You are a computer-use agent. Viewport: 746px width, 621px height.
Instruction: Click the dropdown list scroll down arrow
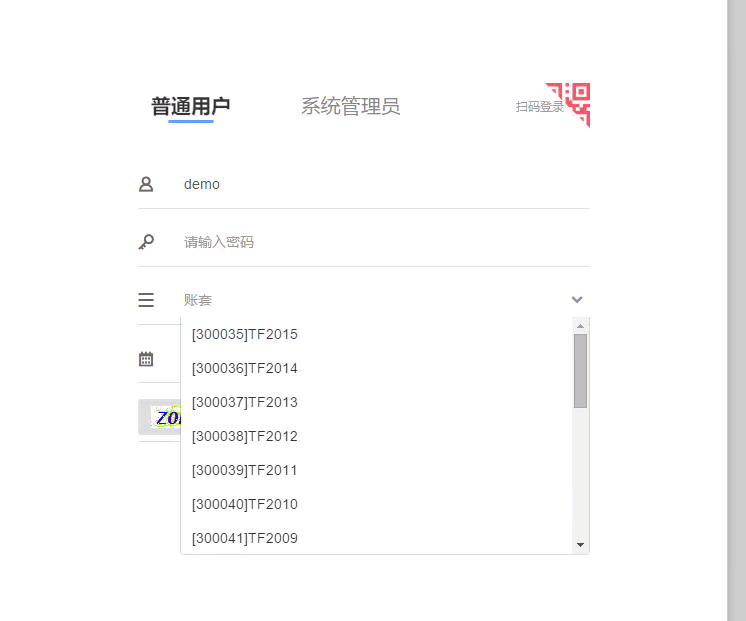(x=580, y=545)
